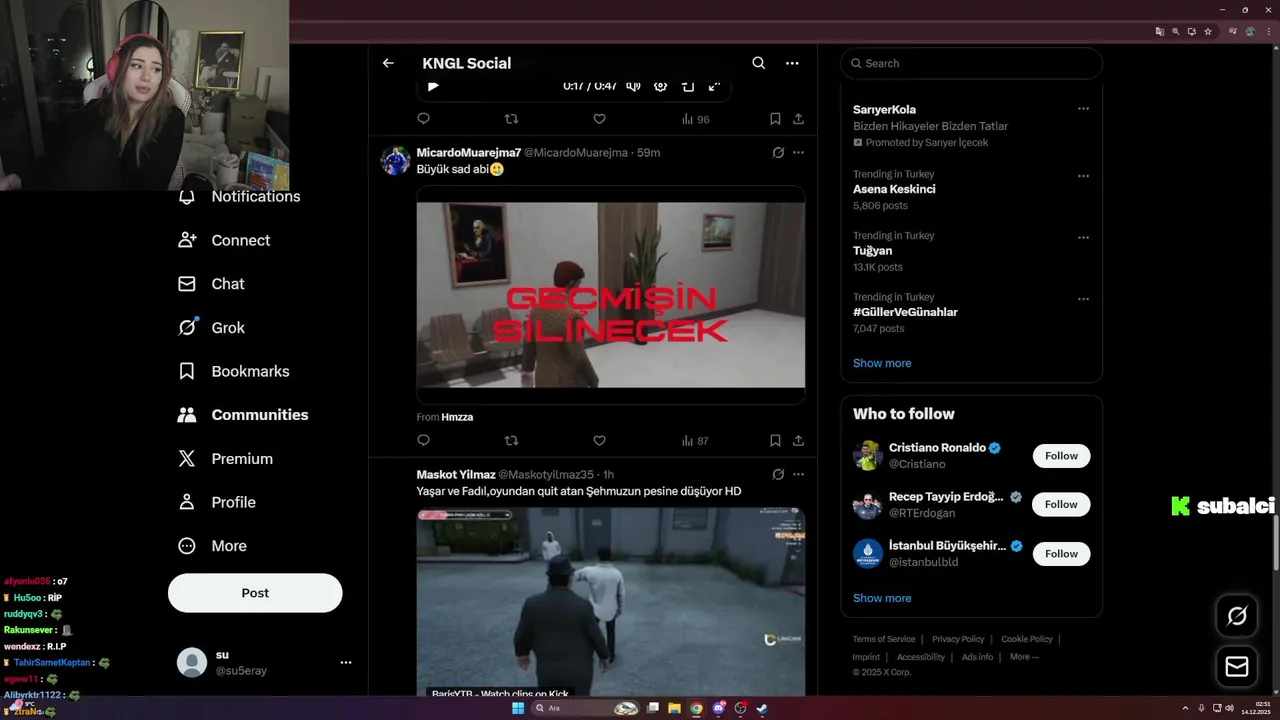Open the Asena Keskinci trending topic
This screenshot has width=1280, height=720.
click(x=894, y=189)
